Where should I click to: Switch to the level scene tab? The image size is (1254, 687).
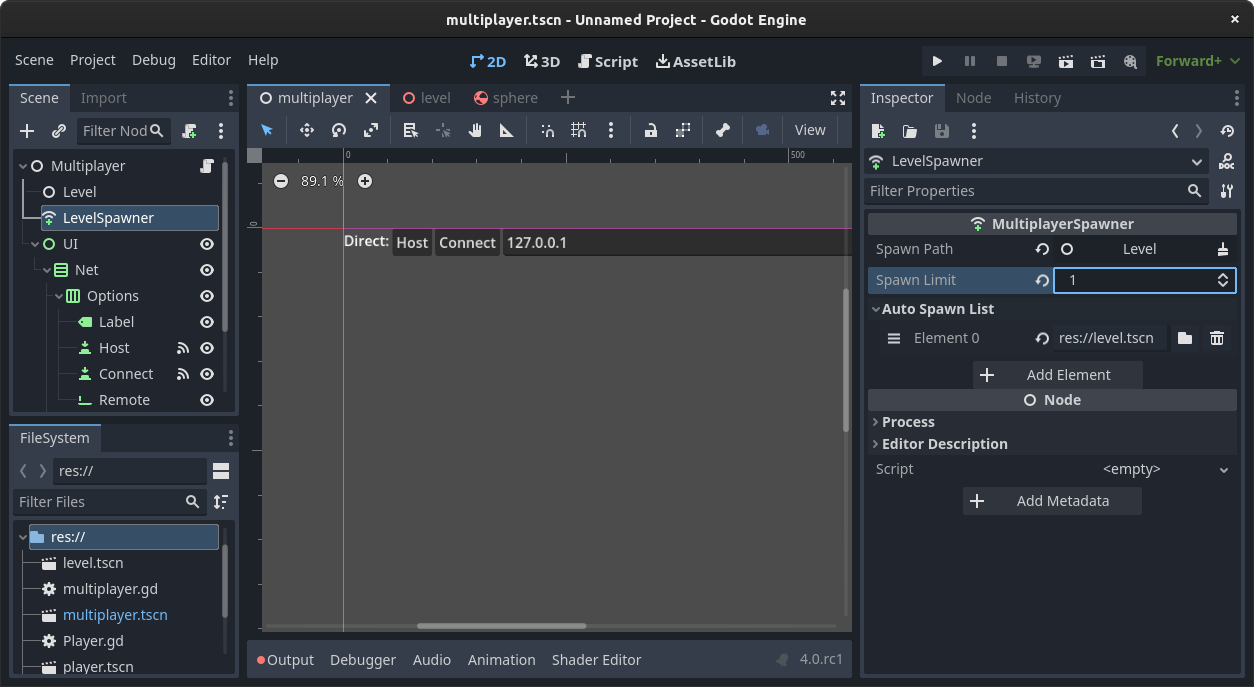pyautogui.click(x=427, y=97)
